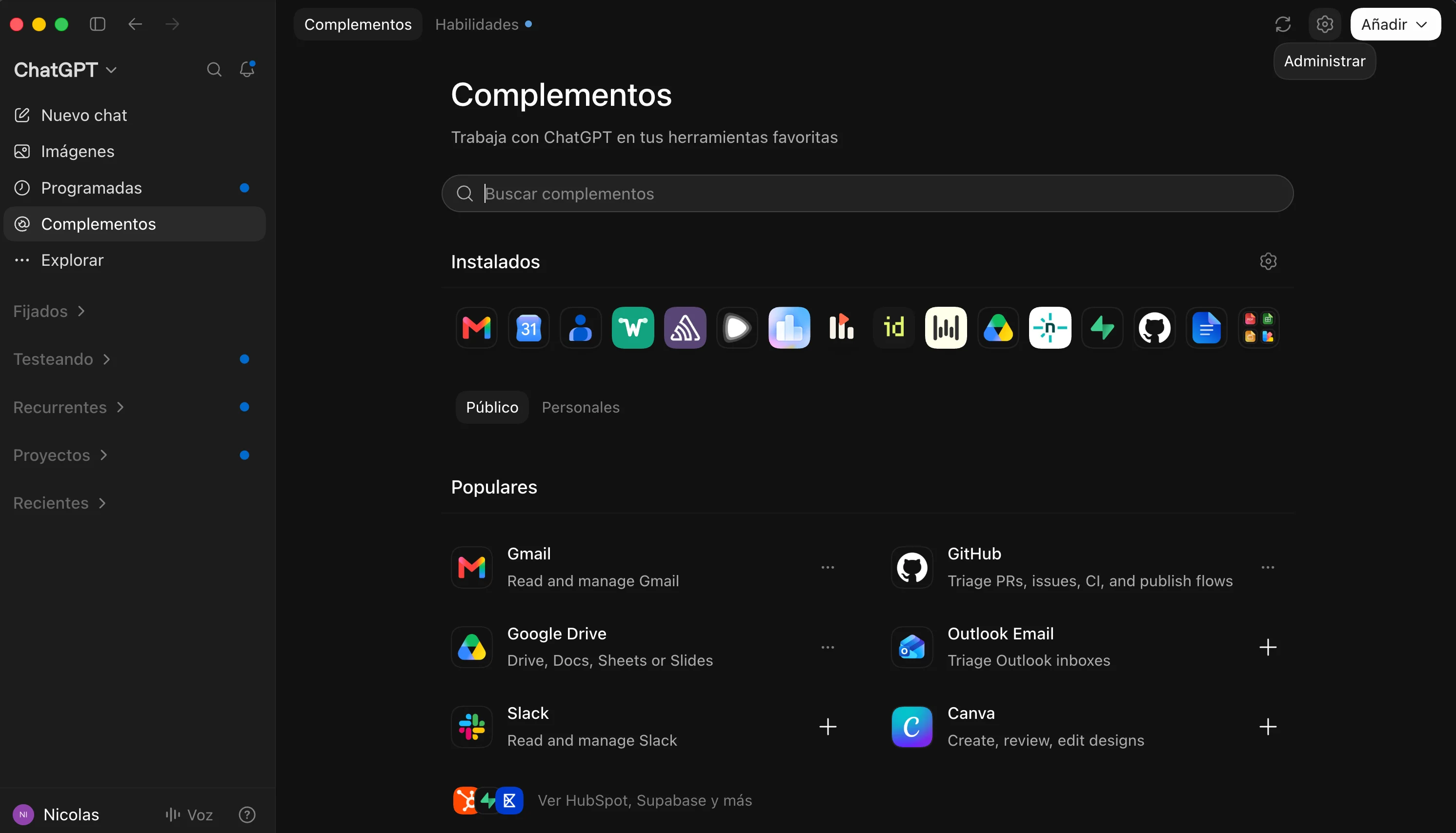Viewport: 1456px width, 833px height.
Task: Open the notifications bell
Action: [x=247, y=69]
